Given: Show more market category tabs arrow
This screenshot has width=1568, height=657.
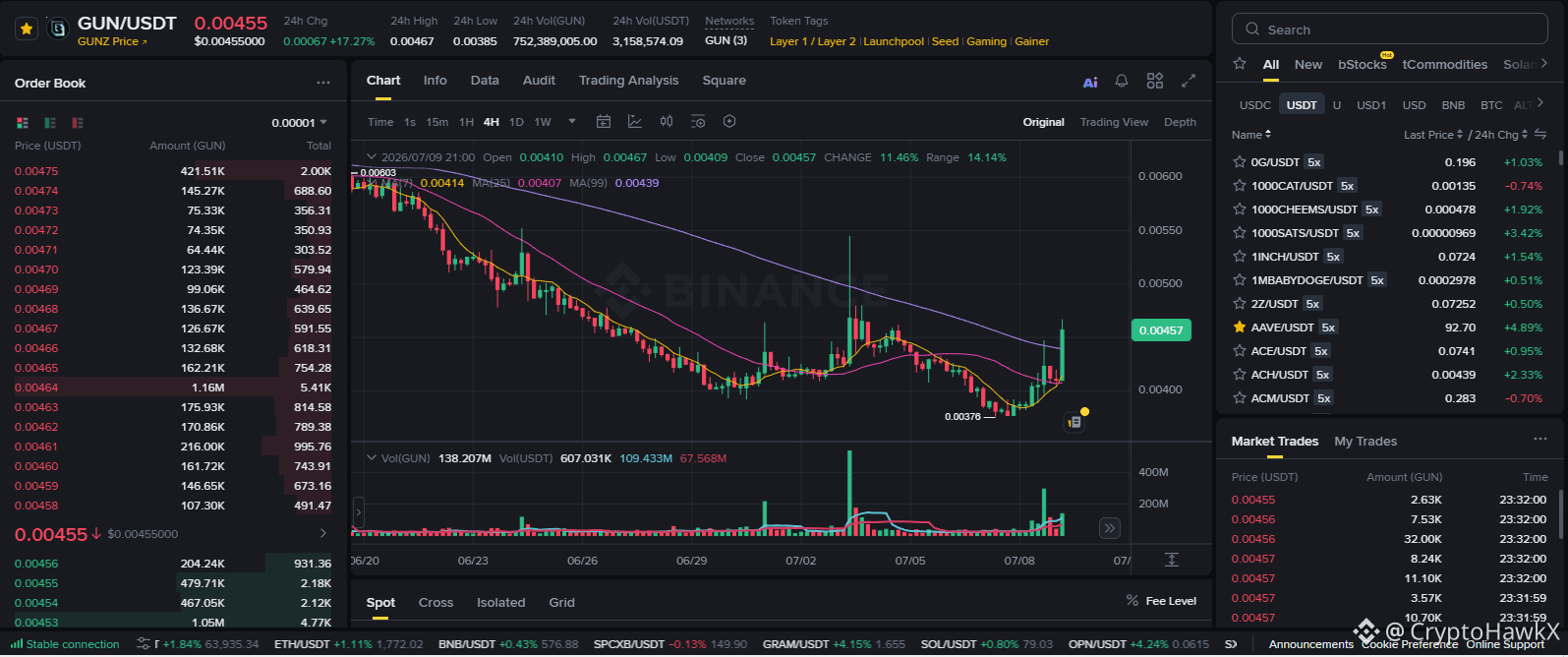Looking at the screenshot, I should point(1543,63).
